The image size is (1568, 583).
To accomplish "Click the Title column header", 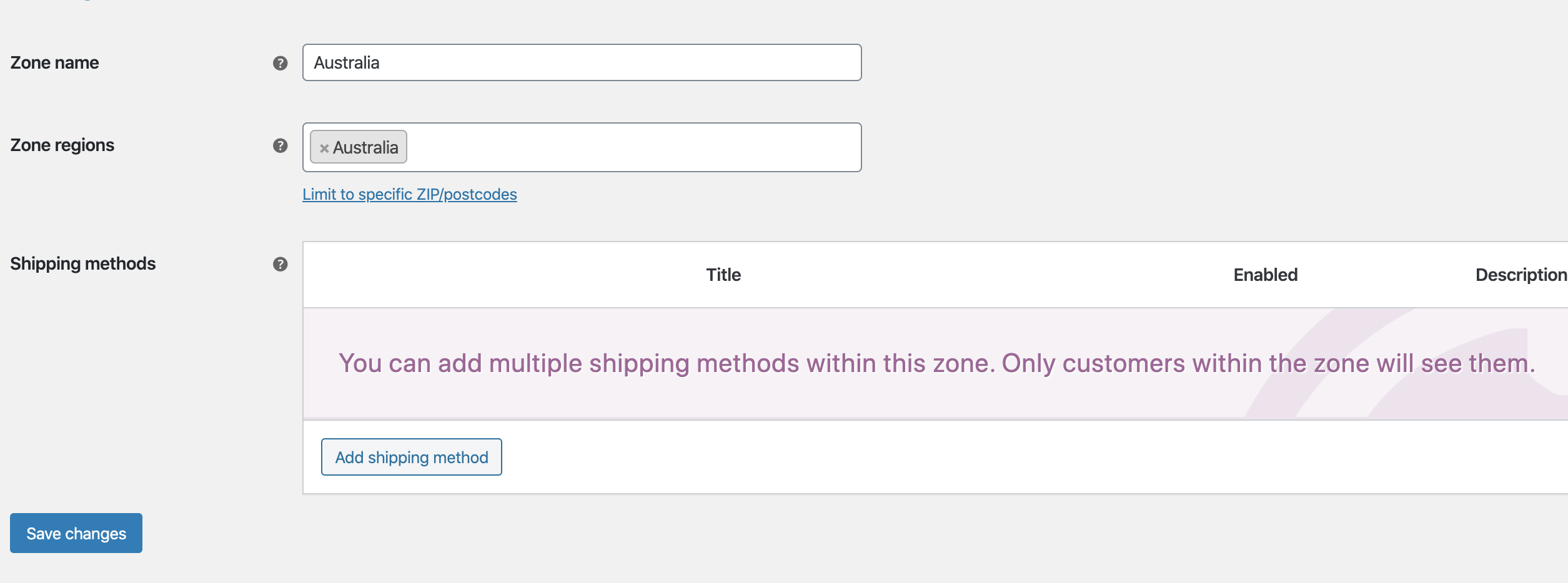I will (x=723, y=275).
